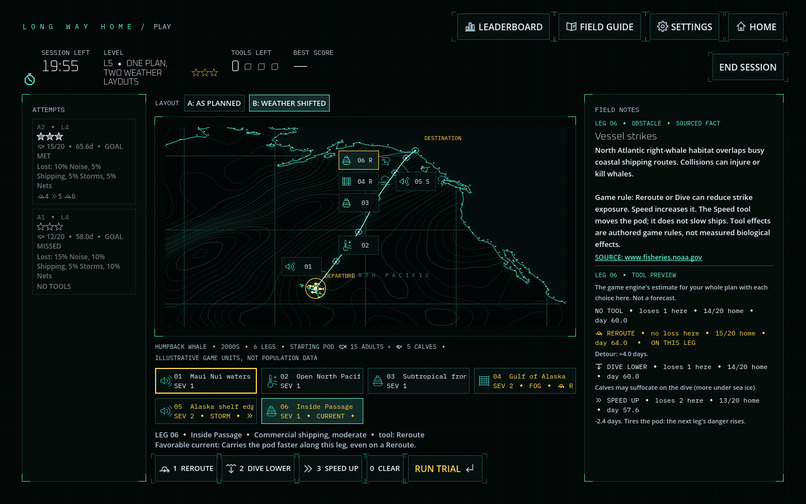Open the Field Guide
806x504 pixels.
[599, 27]
